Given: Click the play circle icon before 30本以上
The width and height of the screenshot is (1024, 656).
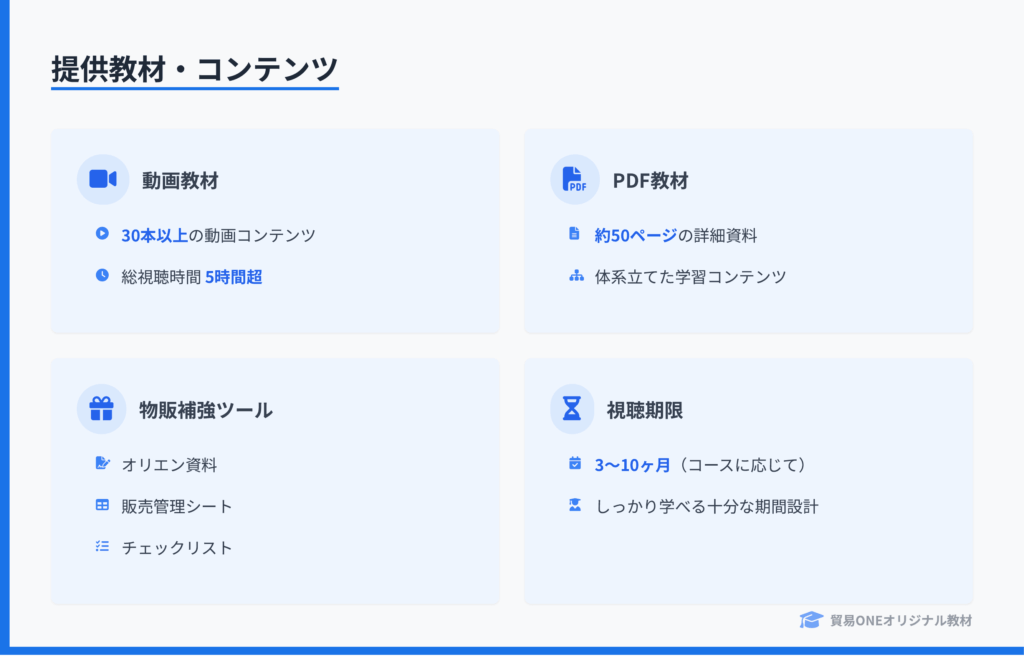Looking at the screenshot, I should coord(102,233).
